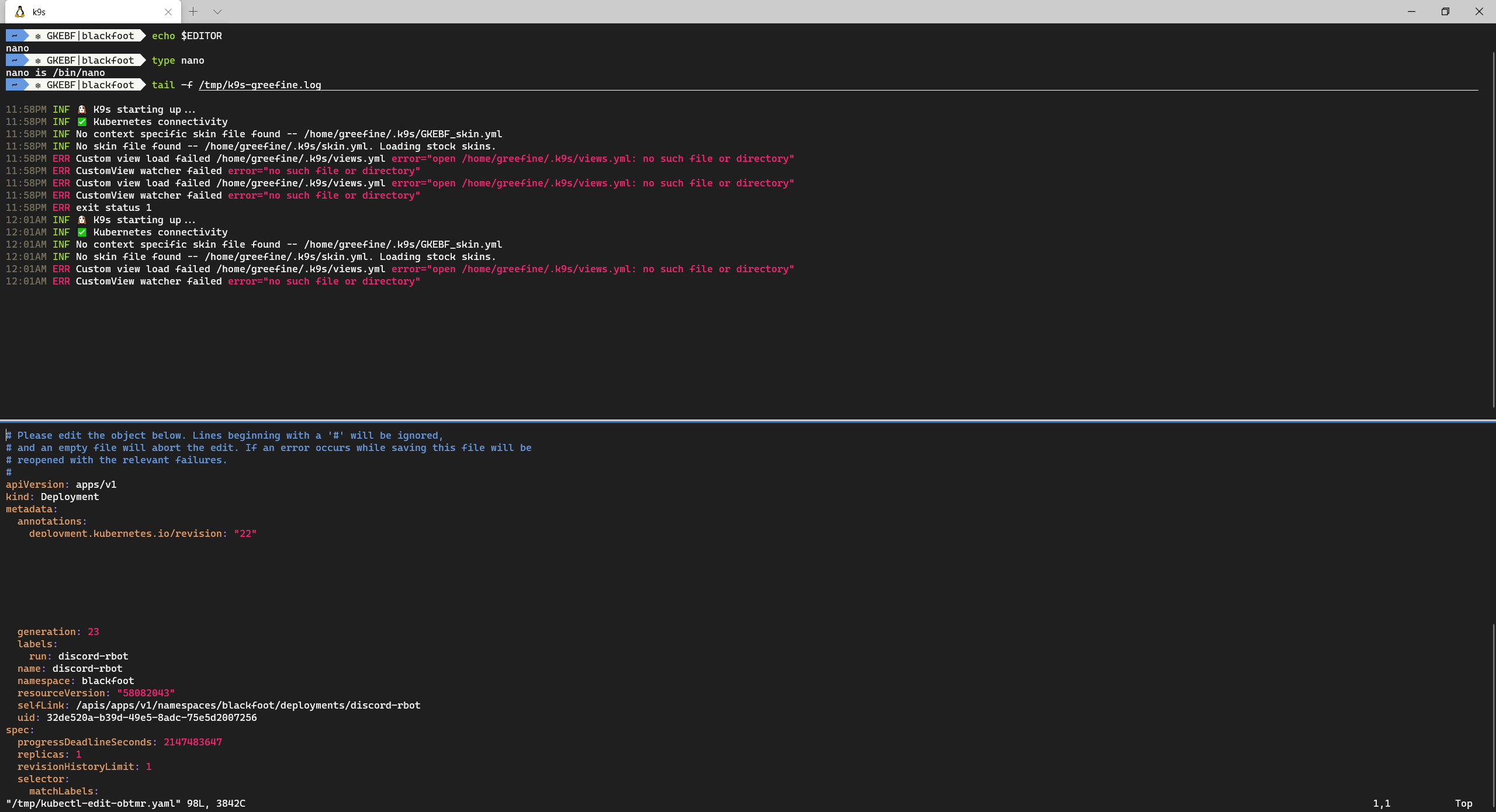Click the blue home (~) prompt segment
This screenshot has height=812, width=1496.
coord(13,36)
